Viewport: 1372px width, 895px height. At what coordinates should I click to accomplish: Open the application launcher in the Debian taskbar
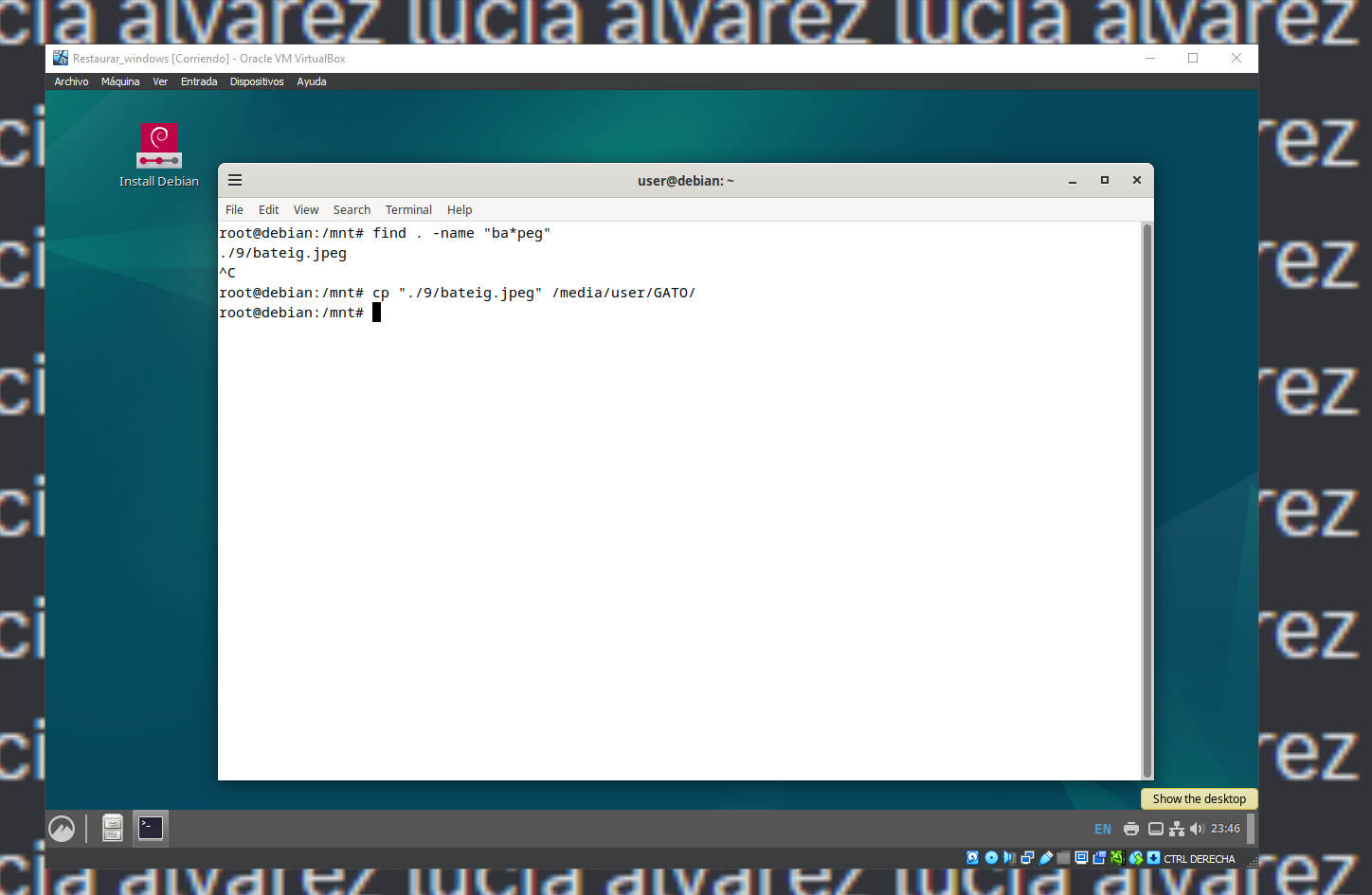click(x=62, y=828)
